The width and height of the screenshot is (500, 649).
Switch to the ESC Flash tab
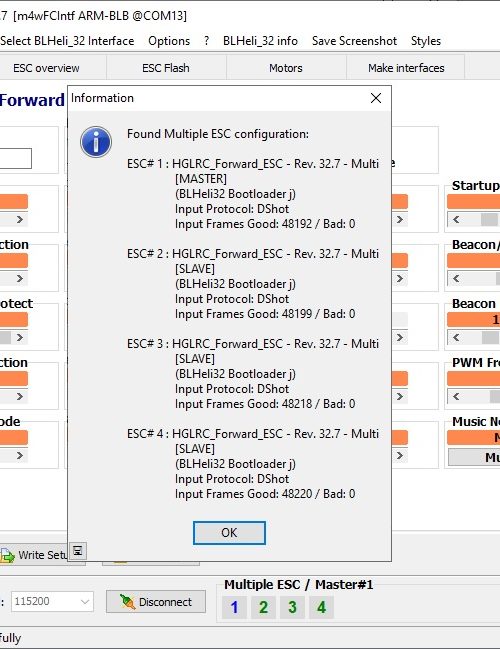[x=166, y=68]
